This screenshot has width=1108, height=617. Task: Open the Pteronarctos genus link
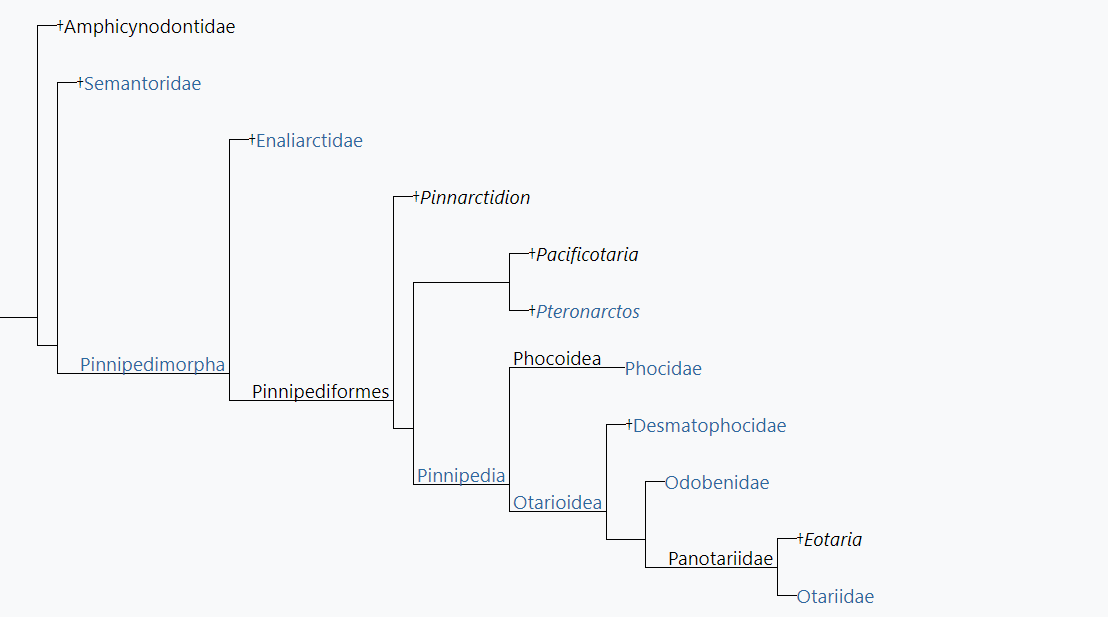point(588,312)
